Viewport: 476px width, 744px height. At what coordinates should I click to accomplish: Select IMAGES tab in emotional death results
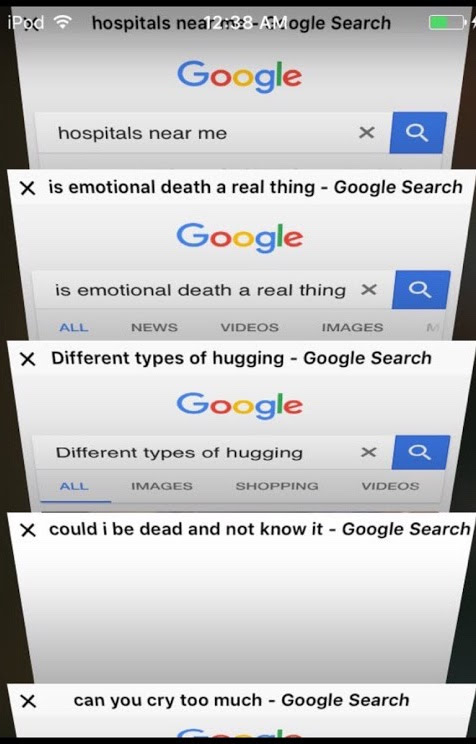pos(352,327)
